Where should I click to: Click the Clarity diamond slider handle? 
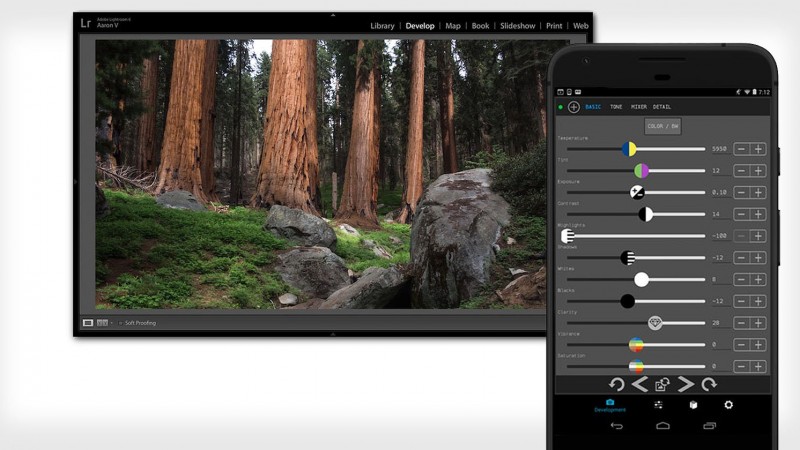655,323
